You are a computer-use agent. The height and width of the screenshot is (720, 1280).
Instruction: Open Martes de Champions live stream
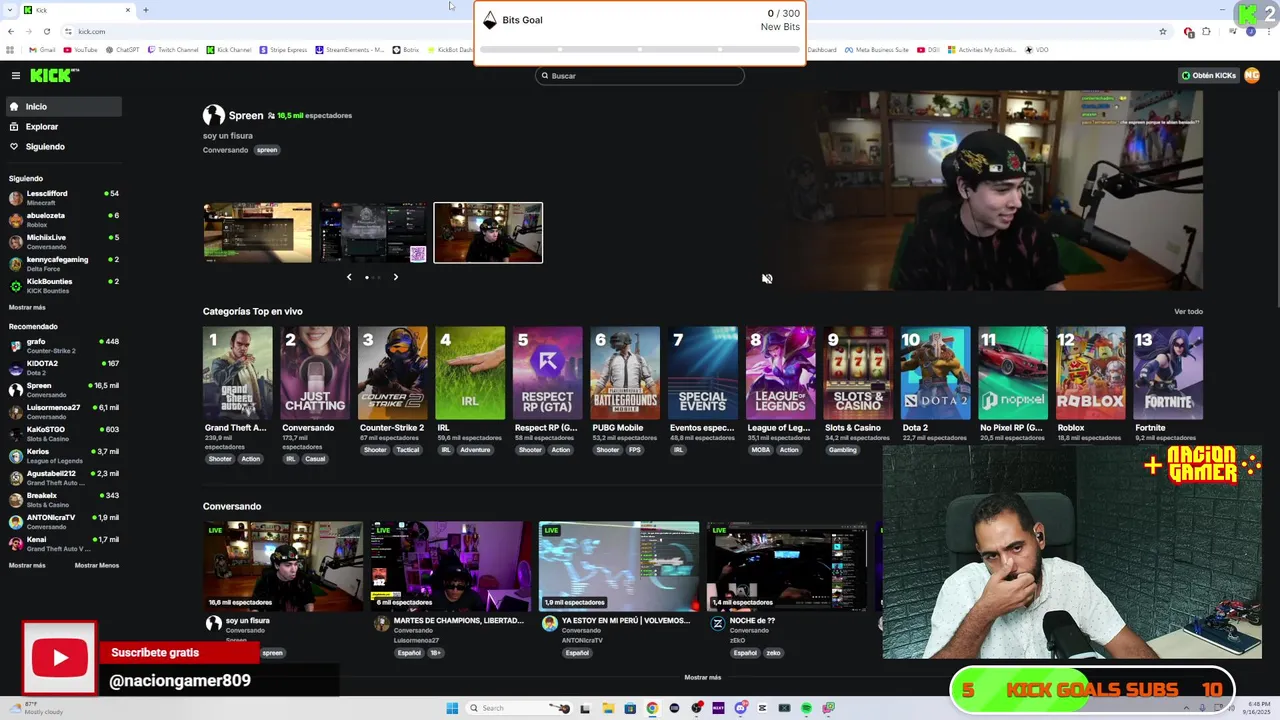pos(451,566)
